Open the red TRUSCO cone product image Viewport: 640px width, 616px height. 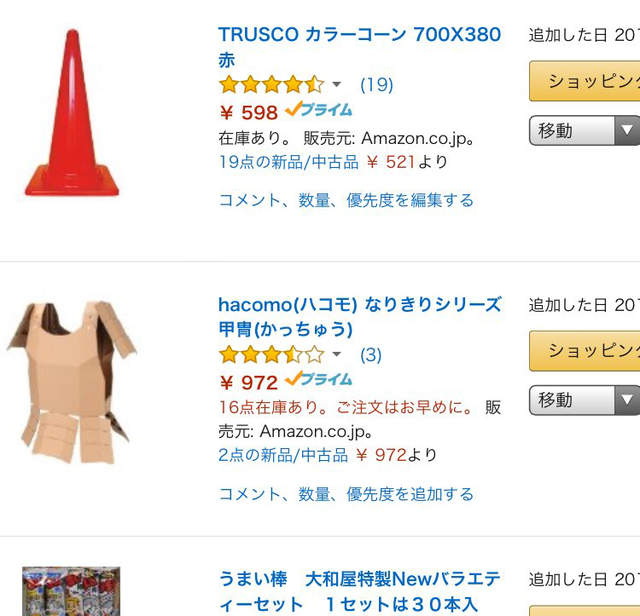click(72, 113)
